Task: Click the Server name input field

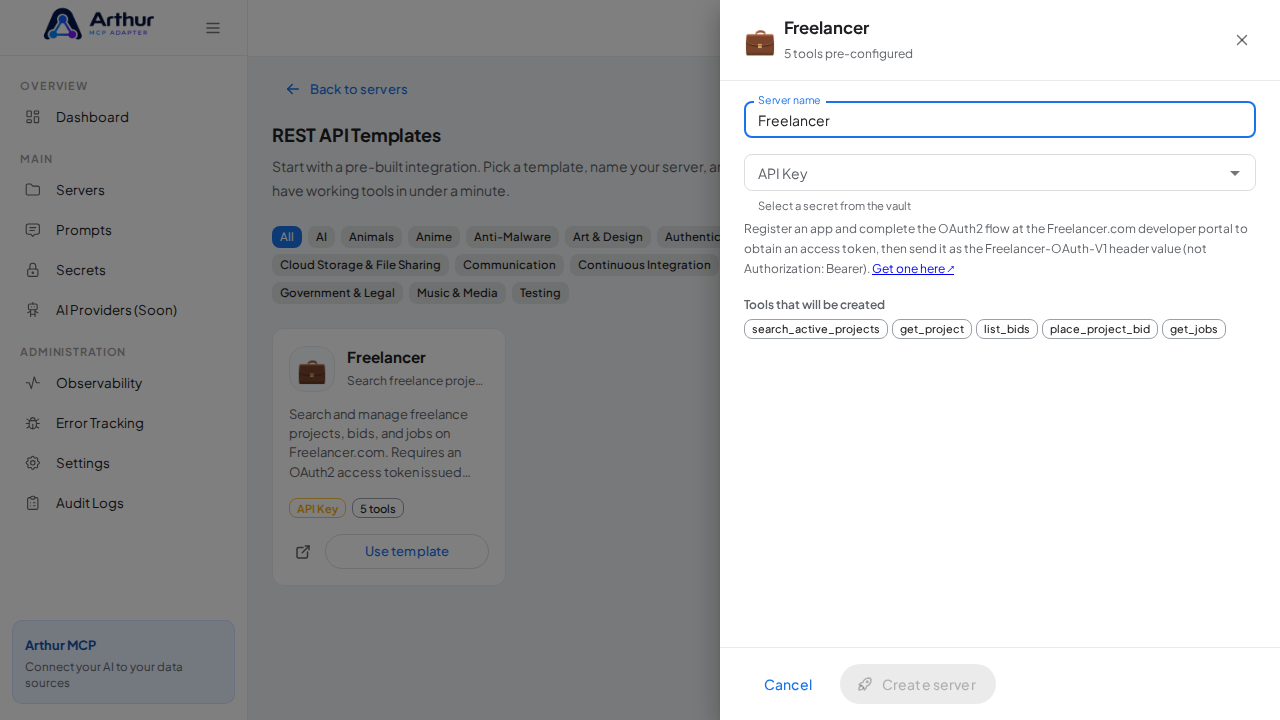Action: point(1000,120)
